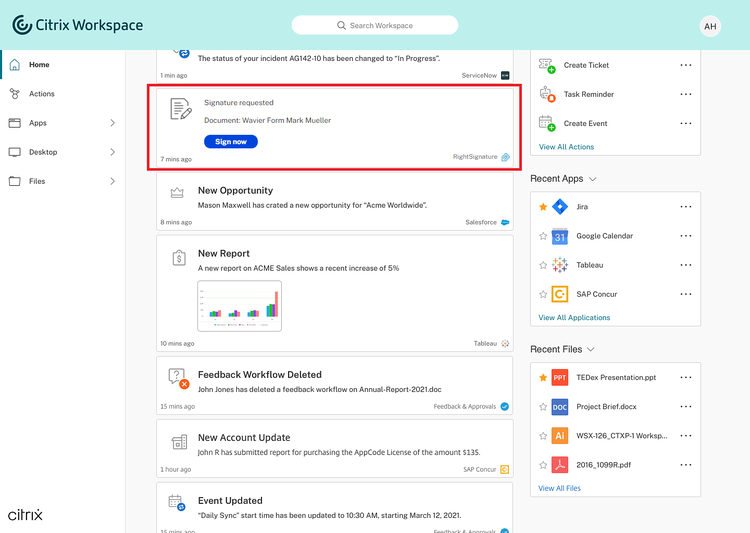Viewport: 750px width, 533px height.
Task: Click the PPT file icon for TEDex Presentation
Action: pos(560,378)
